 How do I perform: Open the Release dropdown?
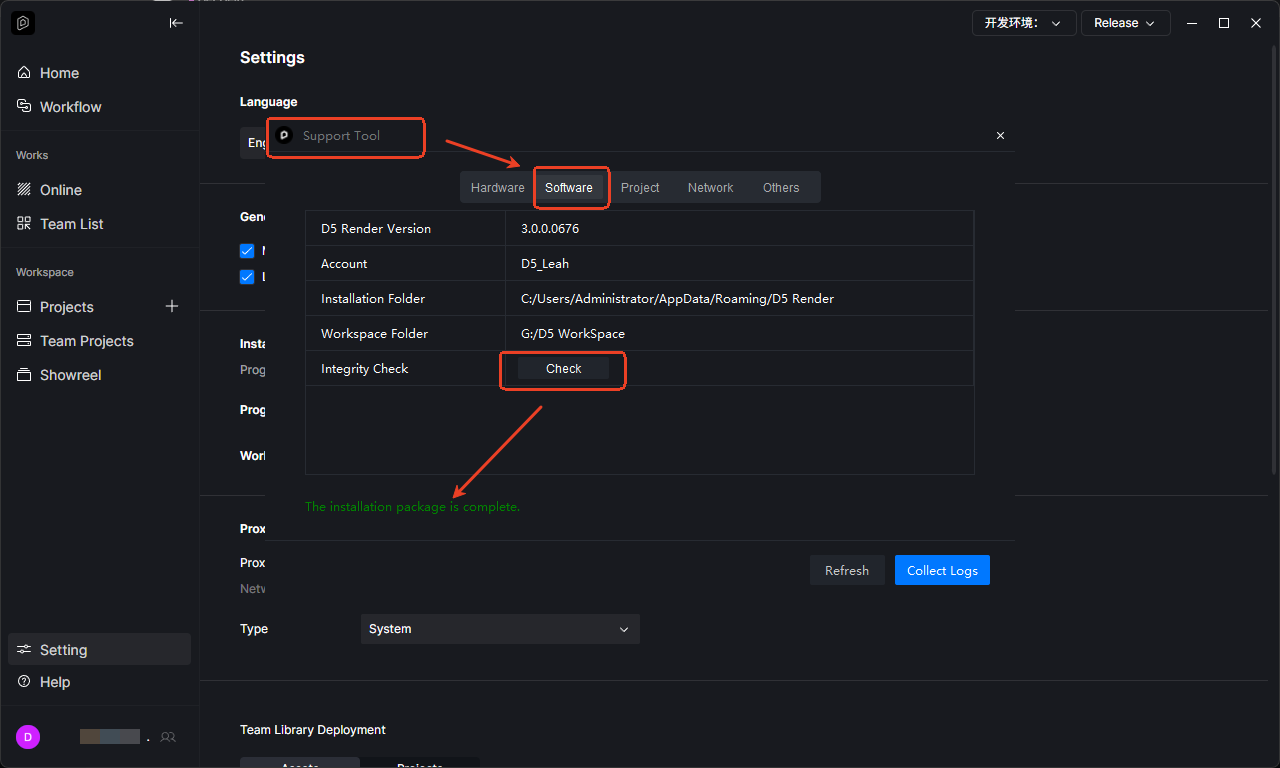(x=1125, y=23)
